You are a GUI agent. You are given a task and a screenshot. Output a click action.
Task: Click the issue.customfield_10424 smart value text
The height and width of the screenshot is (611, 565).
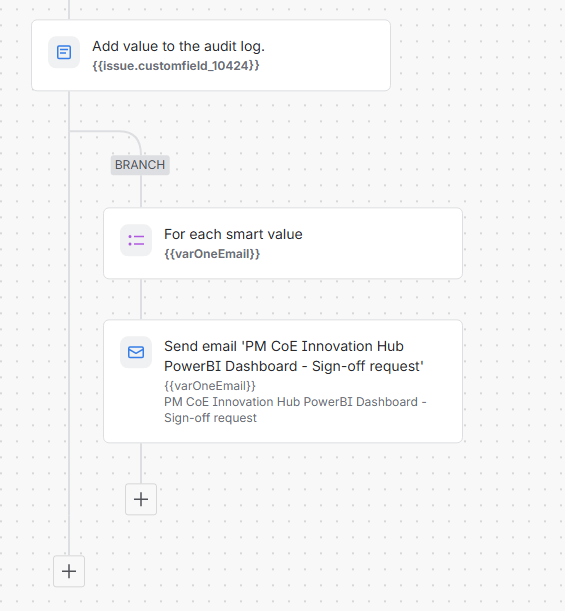click(176, 65)
